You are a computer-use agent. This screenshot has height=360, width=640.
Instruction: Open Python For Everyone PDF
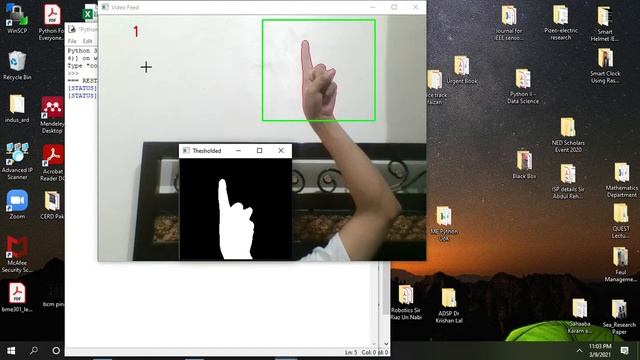[x=52, y=22]
